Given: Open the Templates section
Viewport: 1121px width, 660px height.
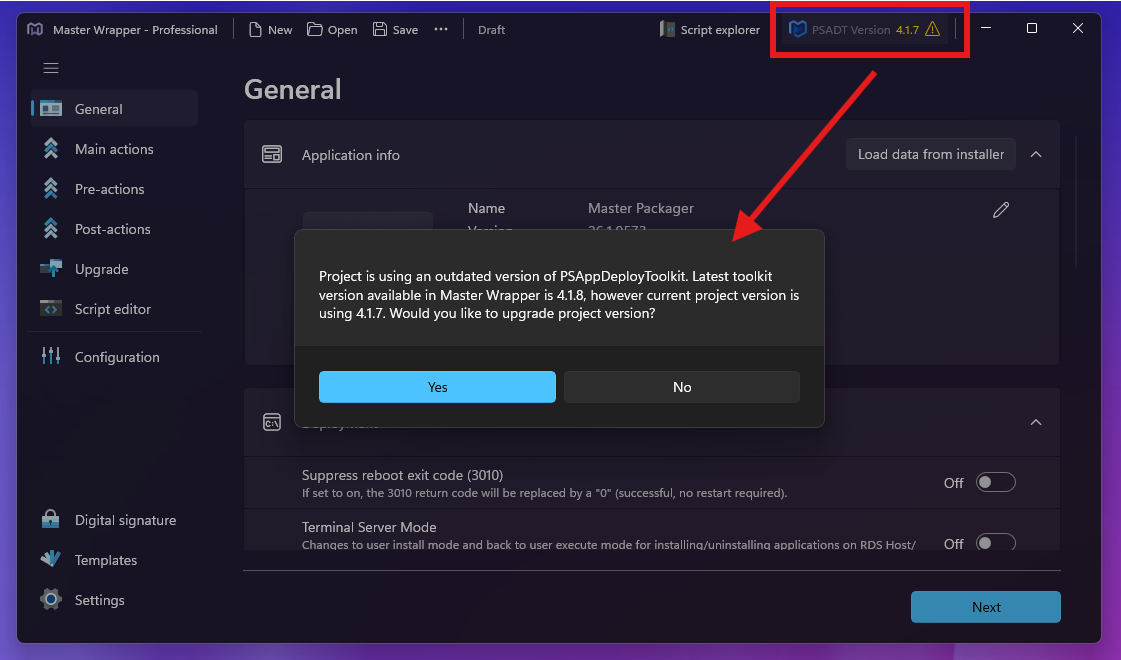Looking at the screenshot, I should (x=106, y=559).
